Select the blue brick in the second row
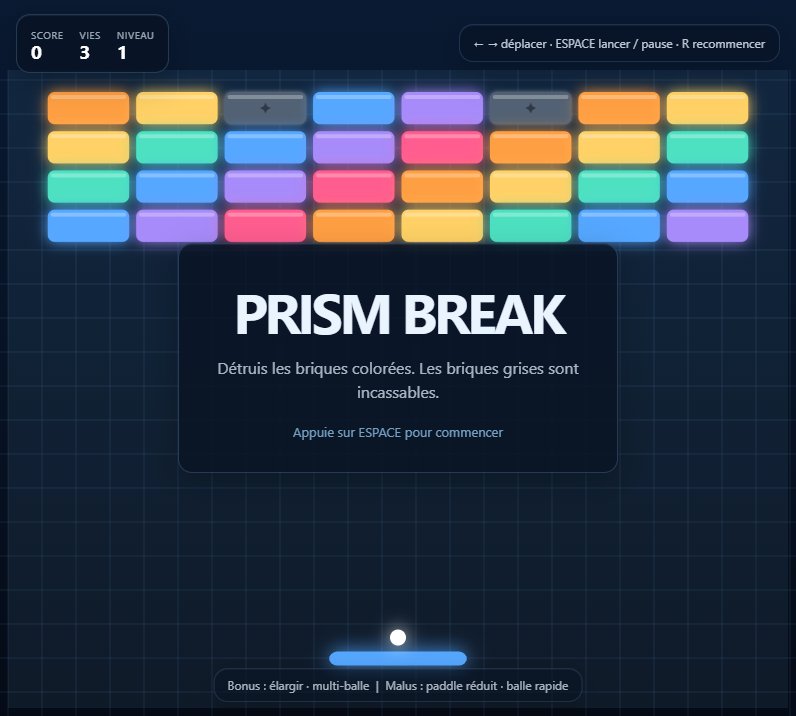Image resolution: width=796 pixels, height=716 pixels. click(265, 147)
